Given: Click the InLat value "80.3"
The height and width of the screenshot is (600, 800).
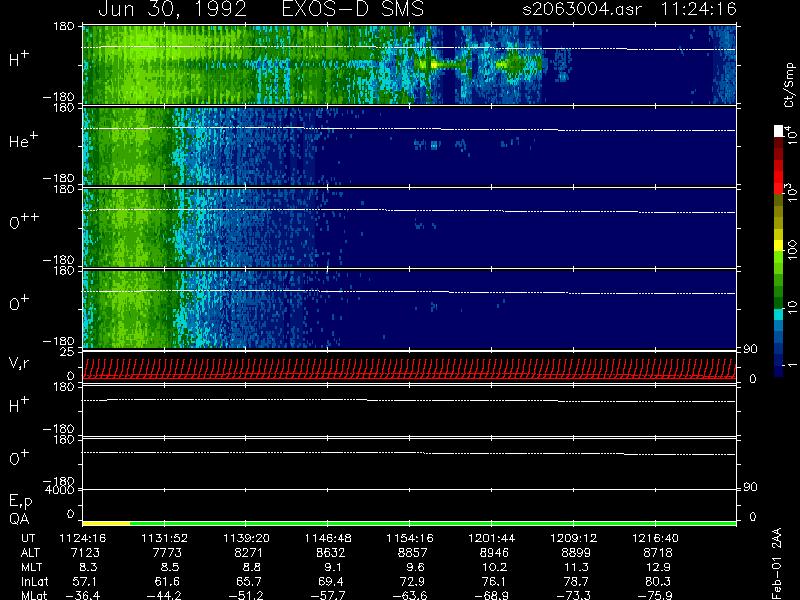Looking at the screenshot, I should pos(658,581).
